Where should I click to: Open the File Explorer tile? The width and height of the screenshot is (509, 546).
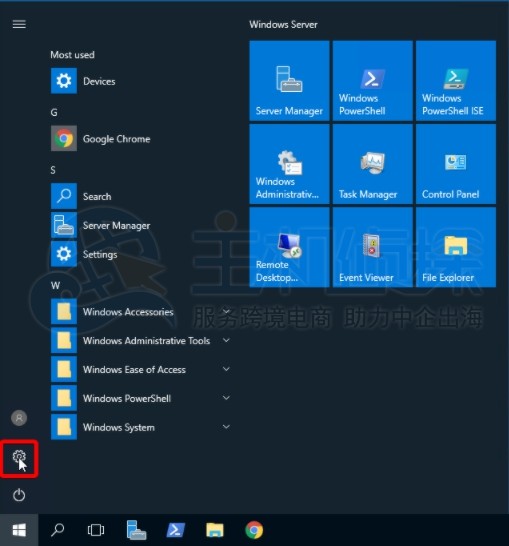click(x=456, y=247)
